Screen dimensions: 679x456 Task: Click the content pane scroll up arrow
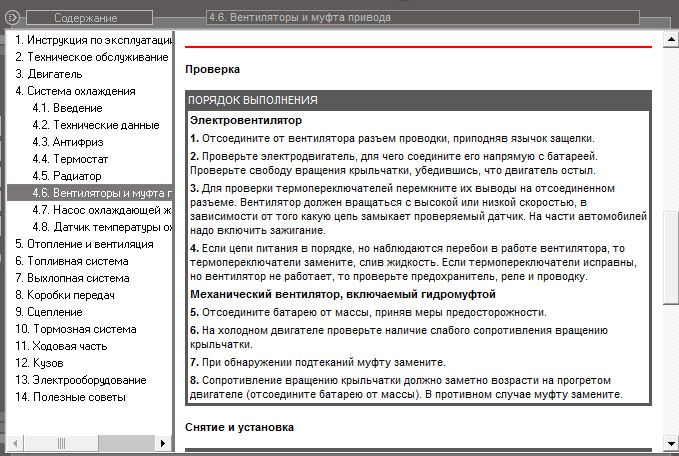pyautogui.click(x=671, y=39)
